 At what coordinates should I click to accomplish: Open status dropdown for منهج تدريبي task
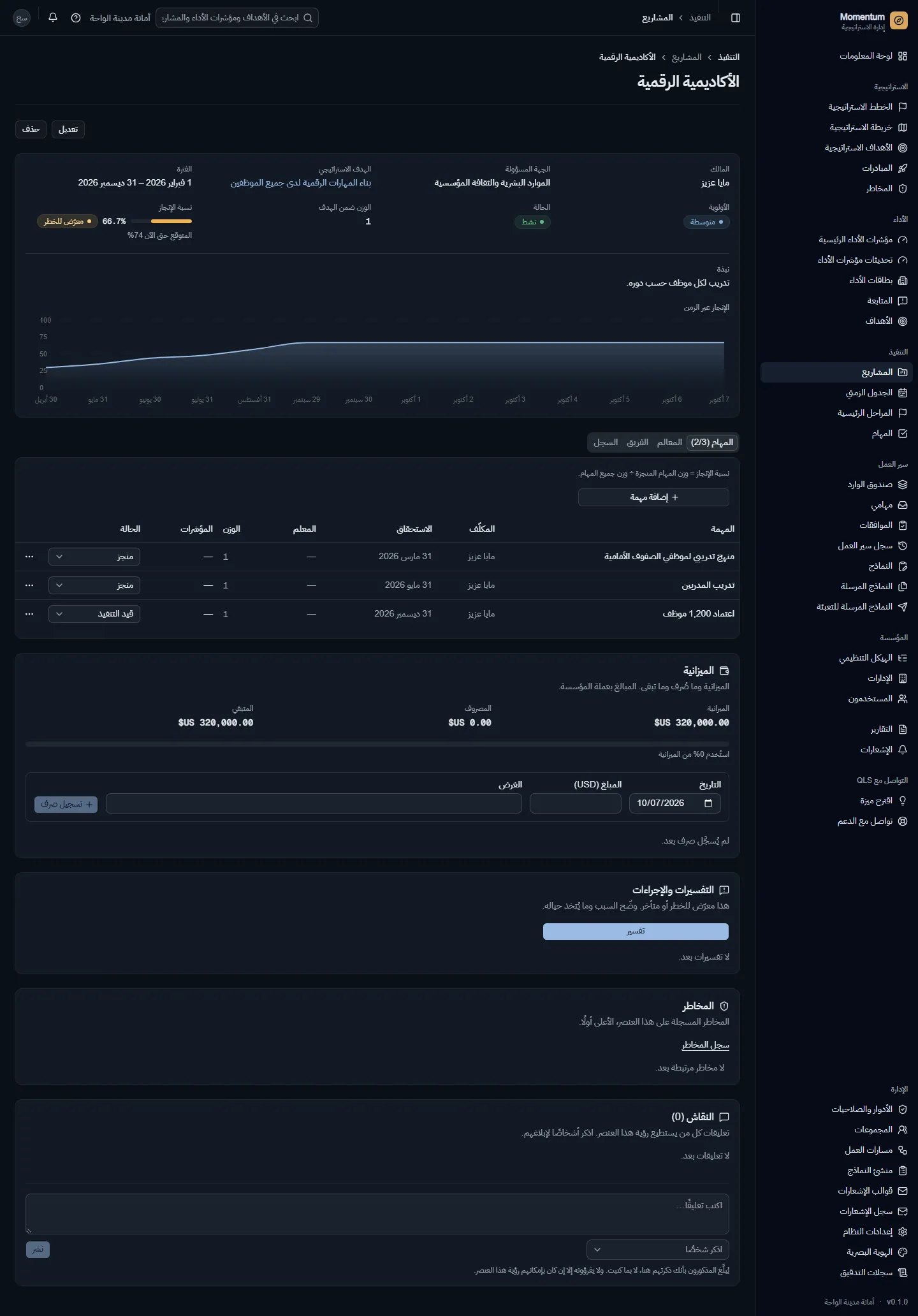(x=94, y=557)
